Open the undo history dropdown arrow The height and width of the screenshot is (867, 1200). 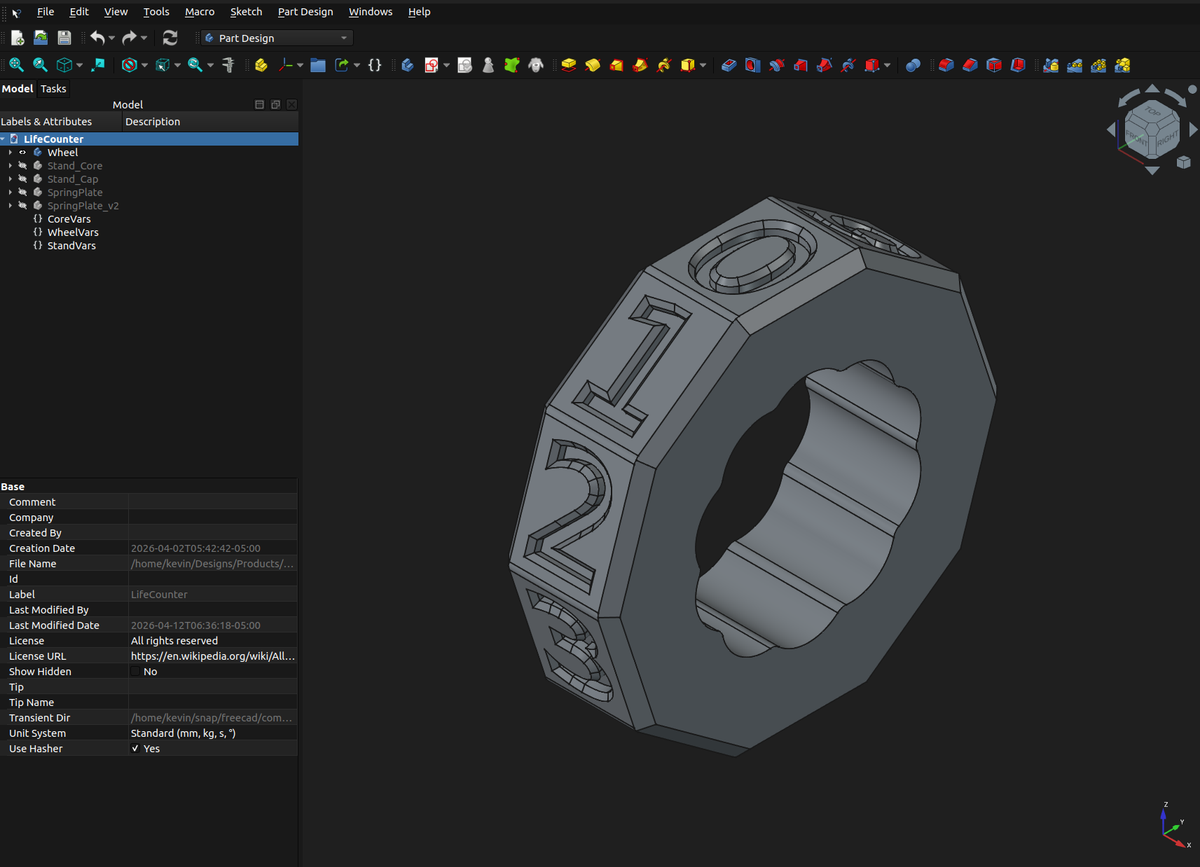coord(111,38)
